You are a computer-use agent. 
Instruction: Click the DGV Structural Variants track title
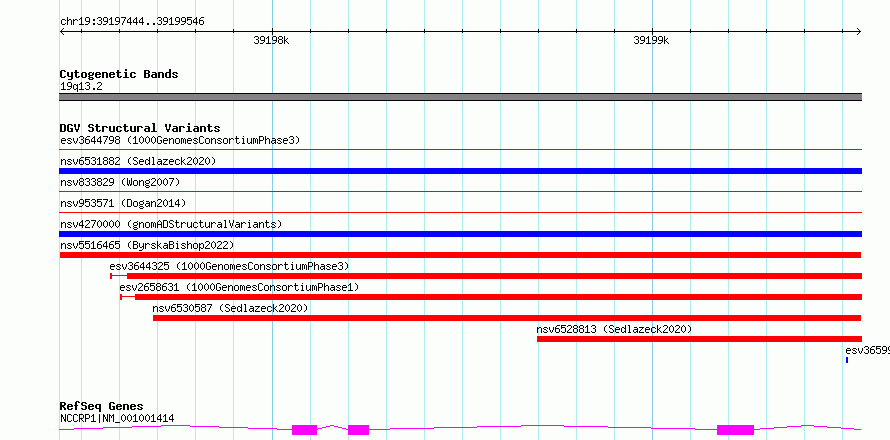140,128
